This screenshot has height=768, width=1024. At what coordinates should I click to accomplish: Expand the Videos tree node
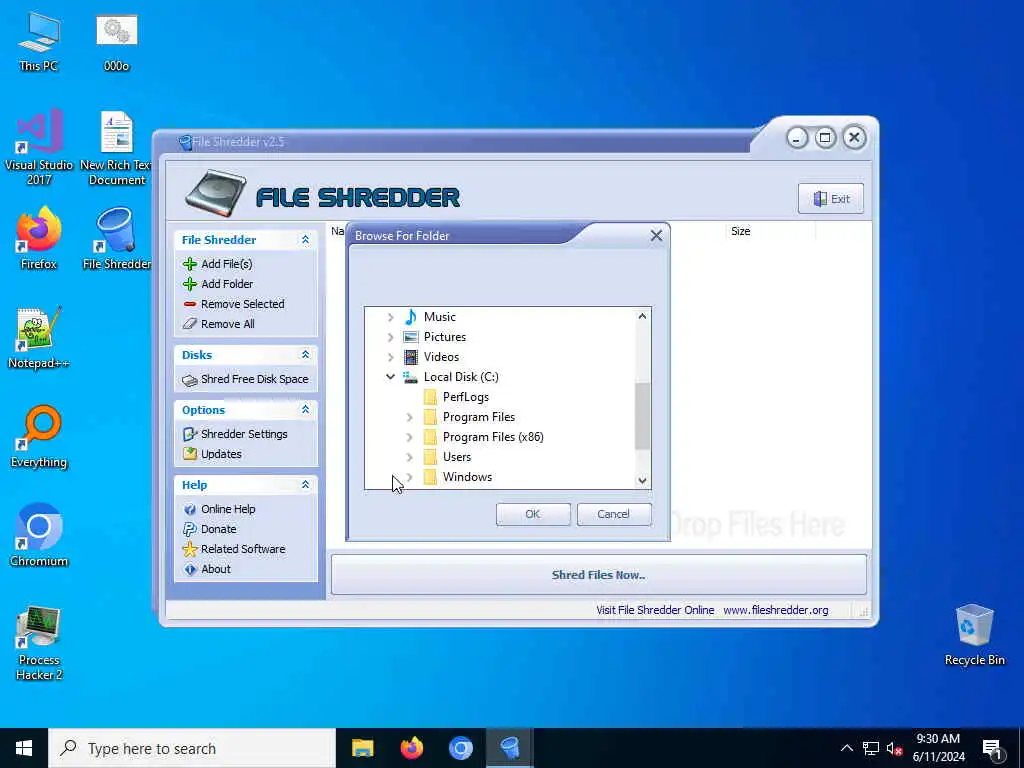(x=391, y=357)
